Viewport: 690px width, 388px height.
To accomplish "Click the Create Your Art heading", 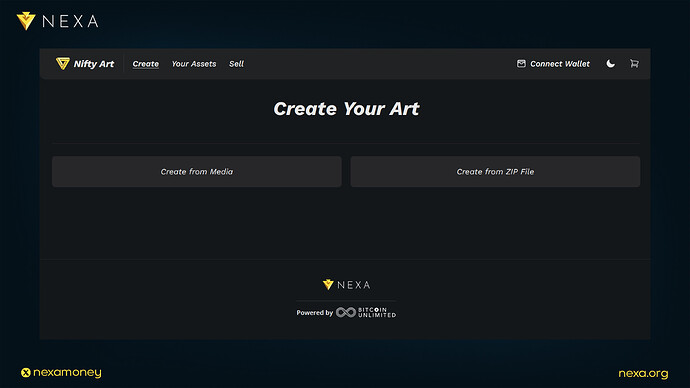I will (346, 109).
